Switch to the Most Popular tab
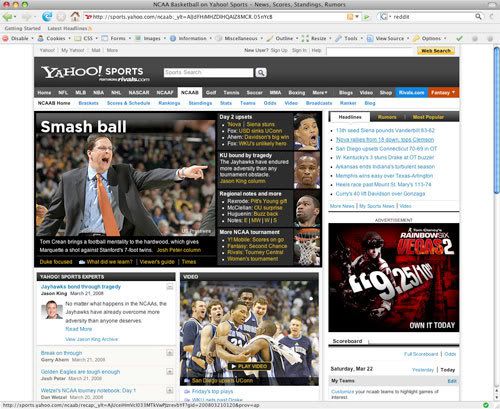This screenshot has width=500, height=409. pos(428,117)
